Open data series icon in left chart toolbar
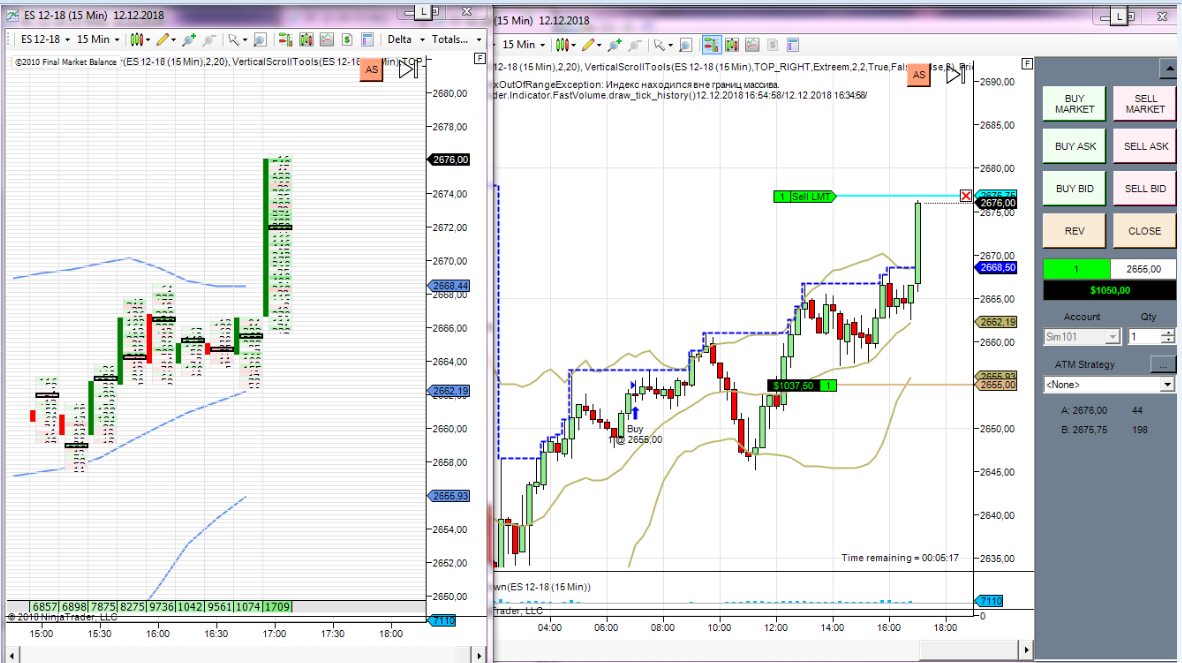Image resolution: width=1182 pixels, height=663 pixels. (306, 39)
